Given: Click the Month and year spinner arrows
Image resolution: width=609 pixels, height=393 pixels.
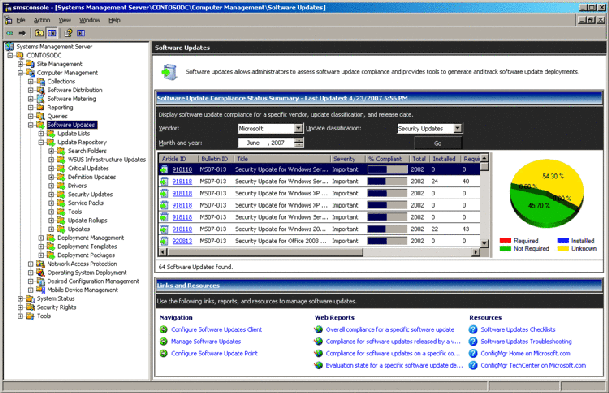Looking at the screenshot, I should (299, 143).
